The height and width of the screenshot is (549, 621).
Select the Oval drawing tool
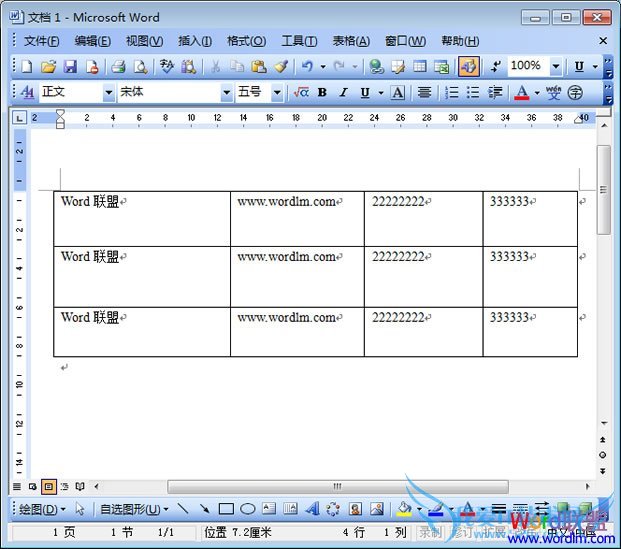coord(248,508)
